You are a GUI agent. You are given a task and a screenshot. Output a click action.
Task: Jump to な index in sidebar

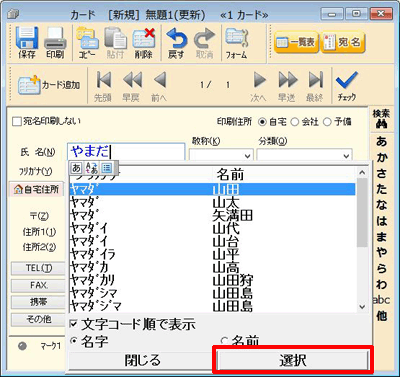coord(381,205)
